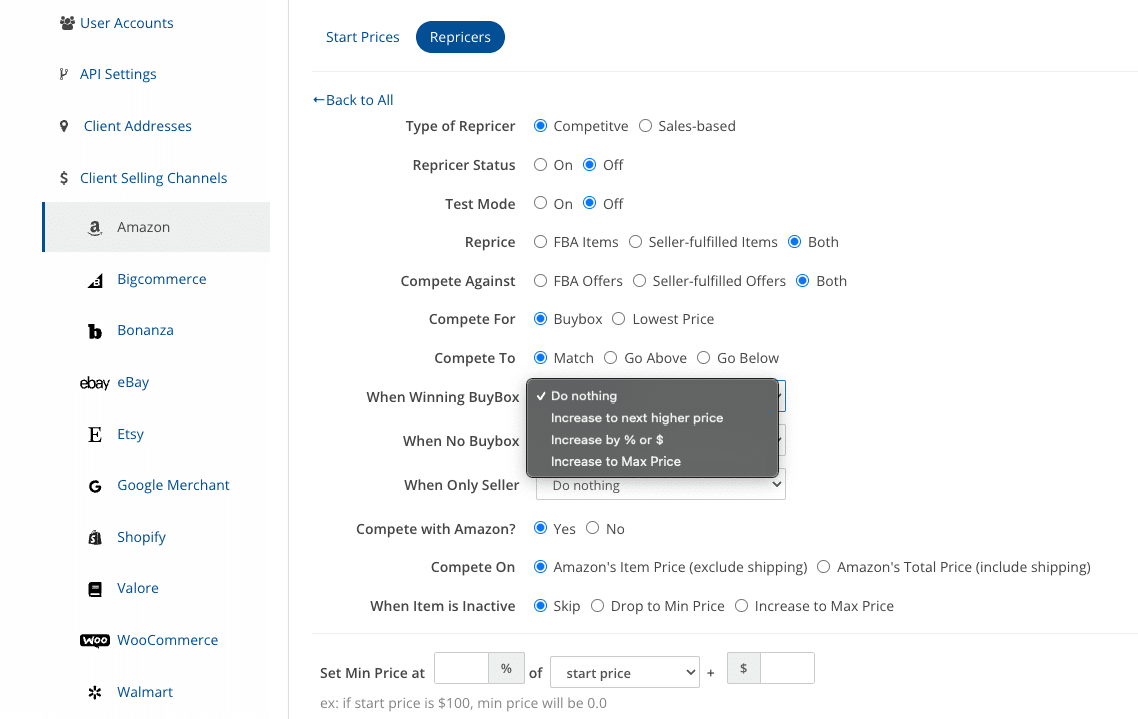Compete for Buybox
The height and width of the screenshot is (719, 1138).
click(x=540, y=319)
